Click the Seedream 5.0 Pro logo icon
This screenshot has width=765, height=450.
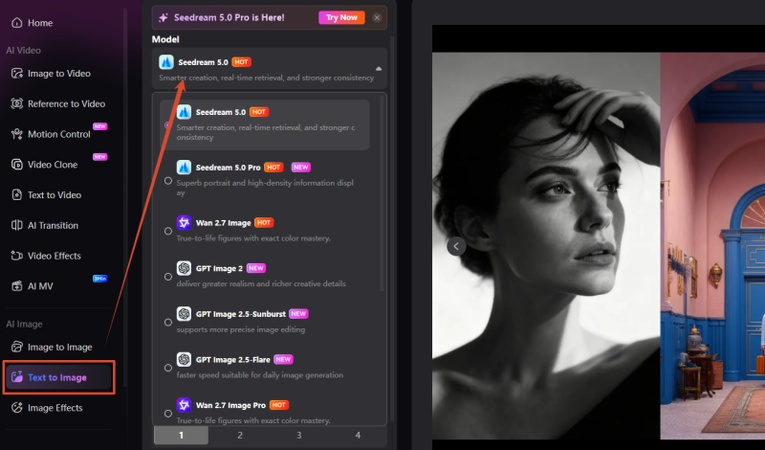tap(184, 167)
